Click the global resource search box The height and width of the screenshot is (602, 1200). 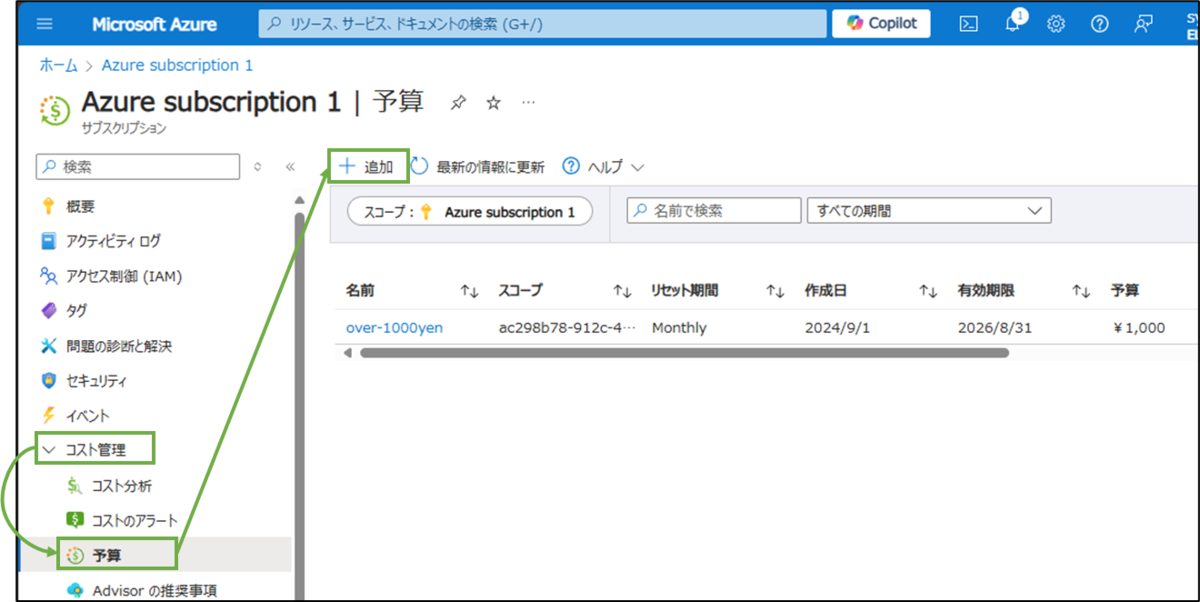tap(542, 24)
